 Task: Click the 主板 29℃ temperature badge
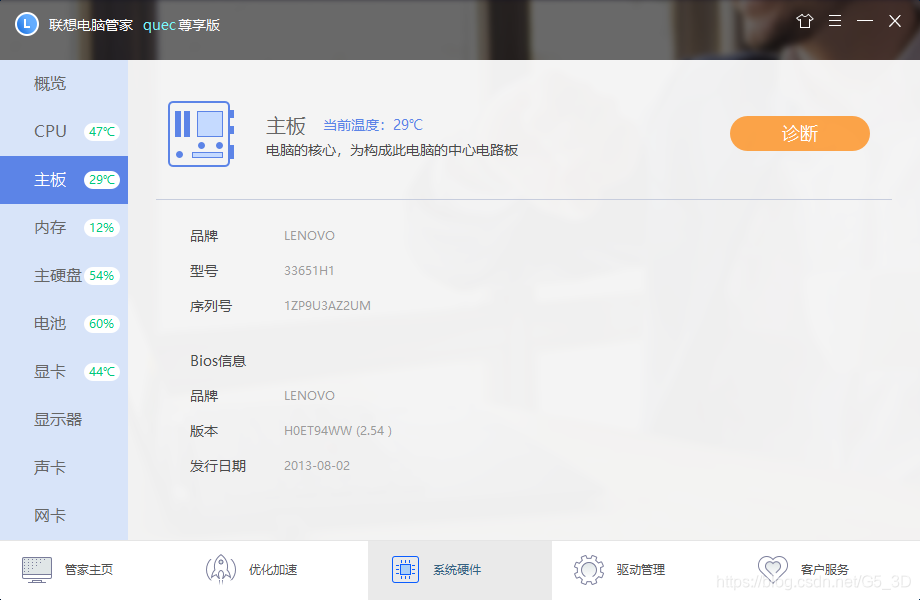pyautogui.click(x=102, y=179)
